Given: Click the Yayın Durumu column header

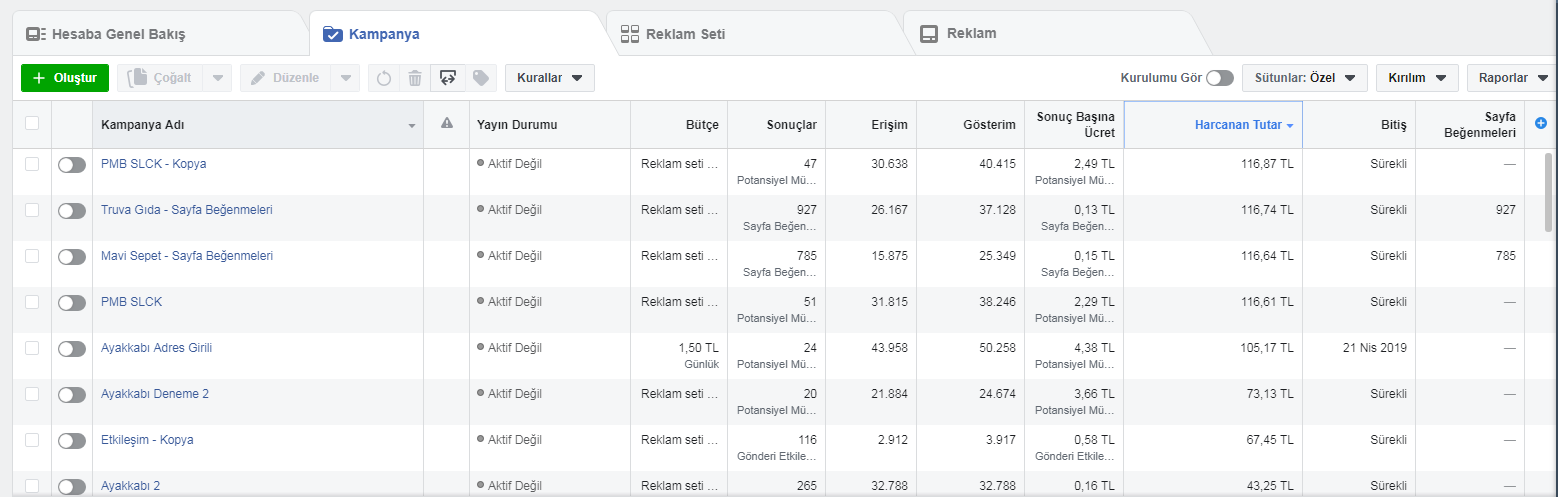Looking at the screenshot, I should [x=549, y=125].
